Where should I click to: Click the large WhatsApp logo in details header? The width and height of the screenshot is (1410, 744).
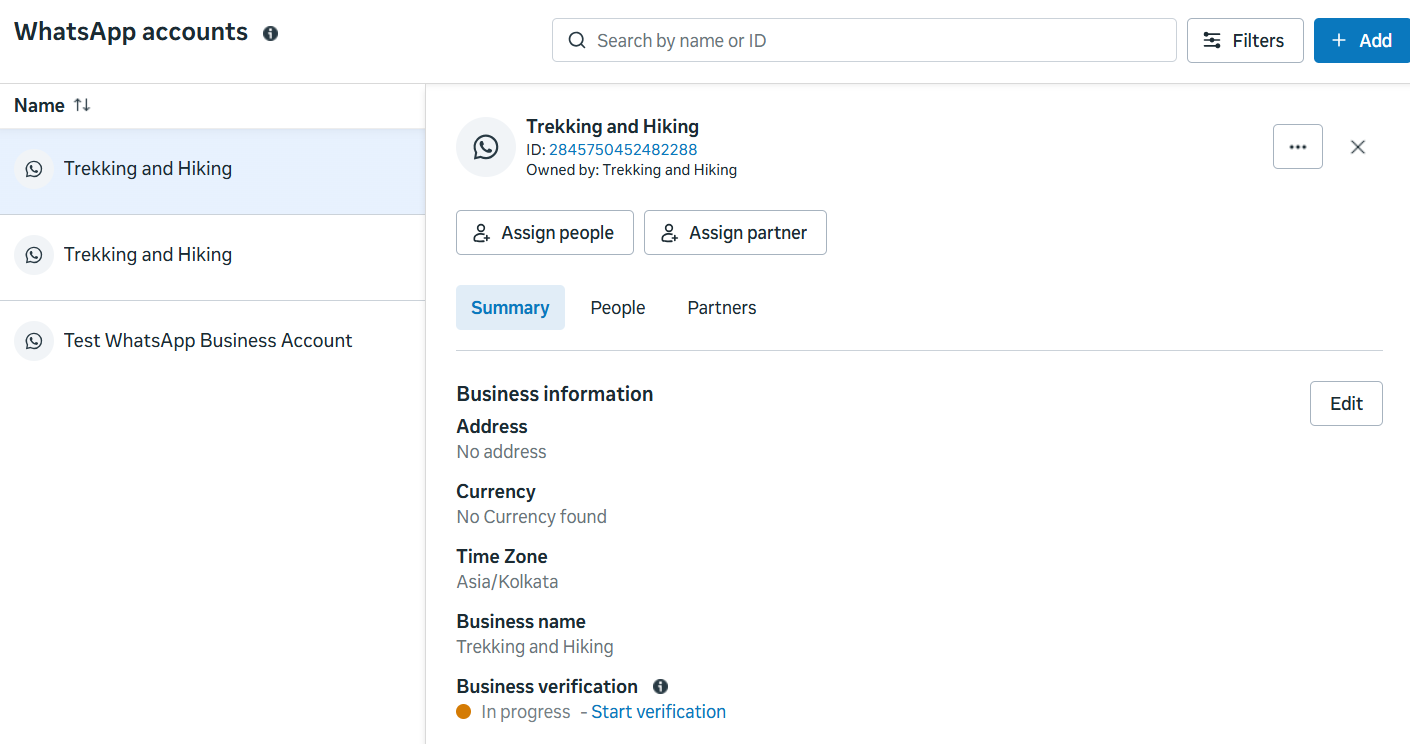(486, 147)
